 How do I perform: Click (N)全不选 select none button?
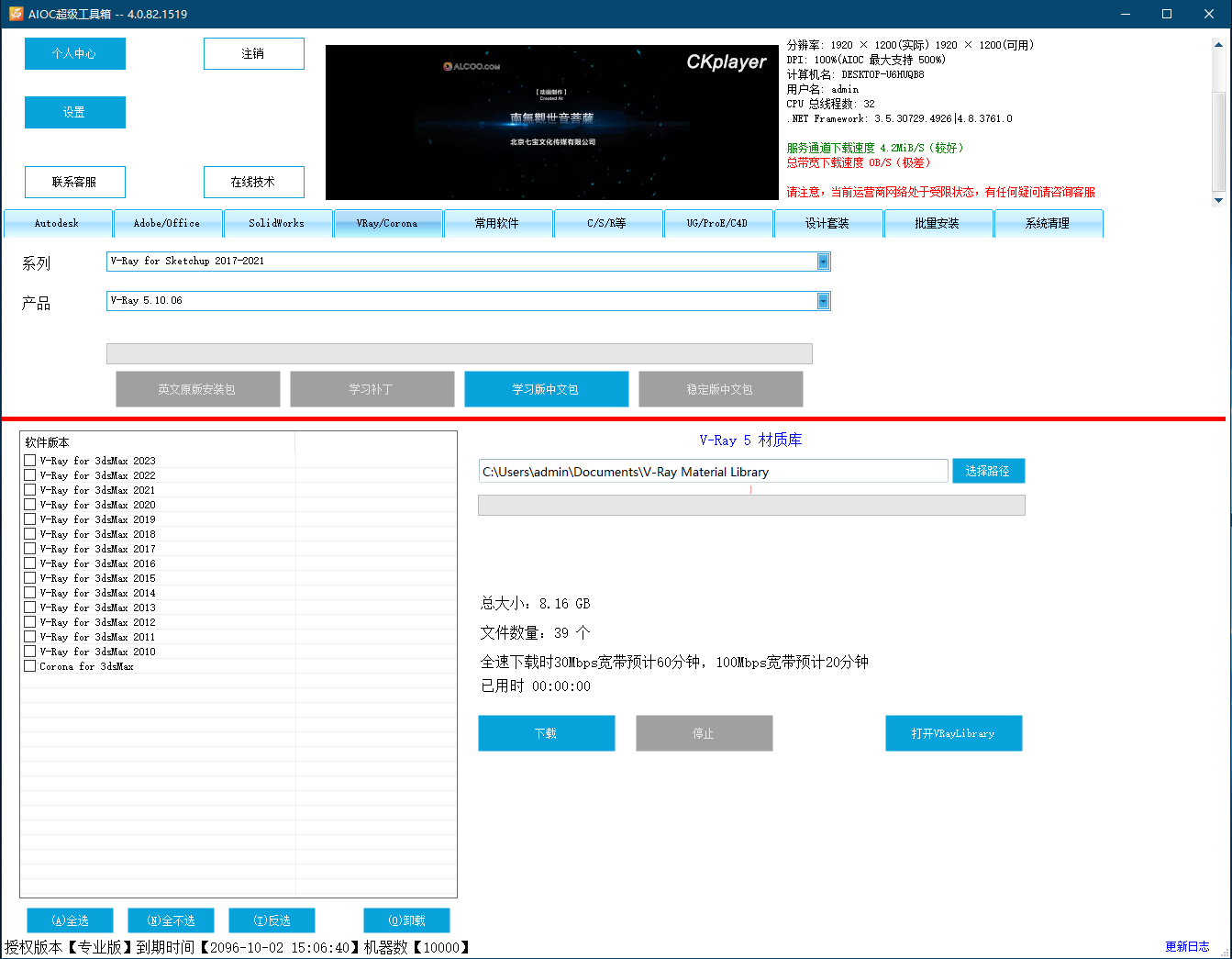pyautogui.click(x=172, y=920)
